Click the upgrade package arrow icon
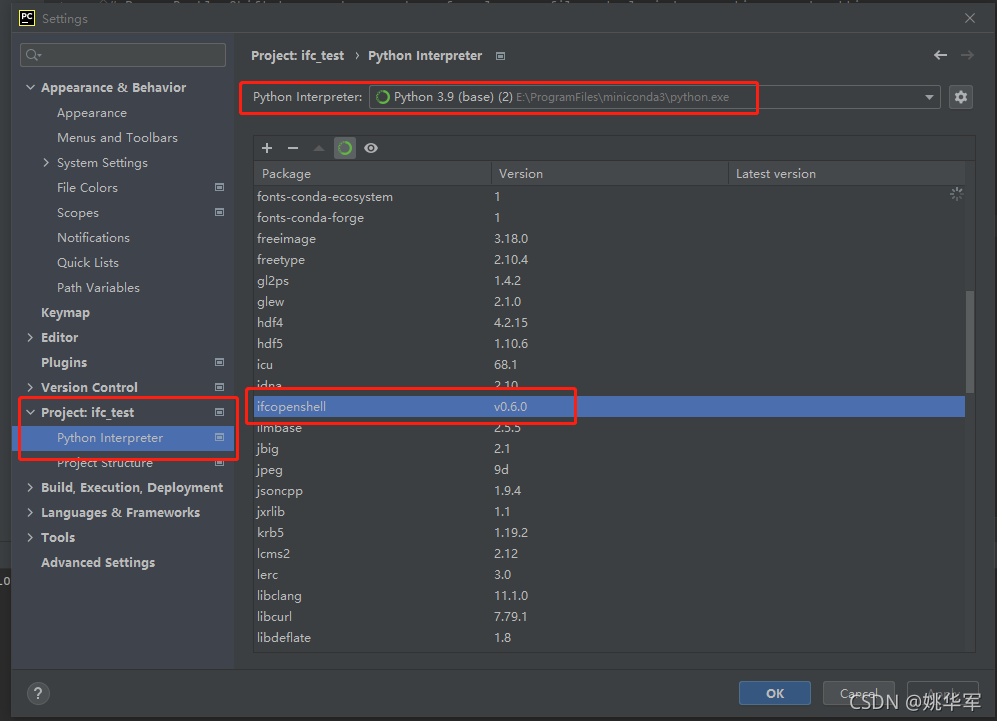This screenshot has height=721, width=997. [319, 148]
